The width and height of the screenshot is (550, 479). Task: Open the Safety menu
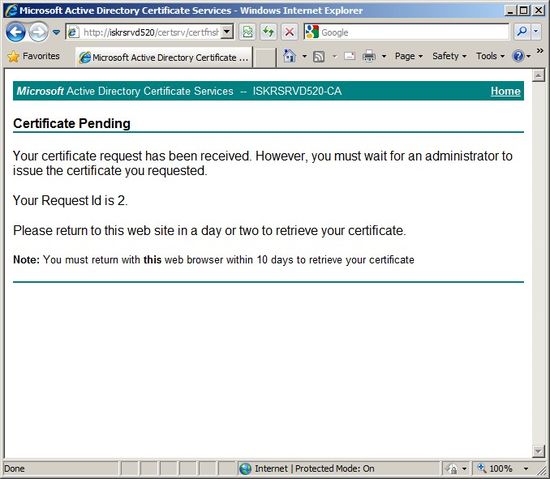(449, 56)
